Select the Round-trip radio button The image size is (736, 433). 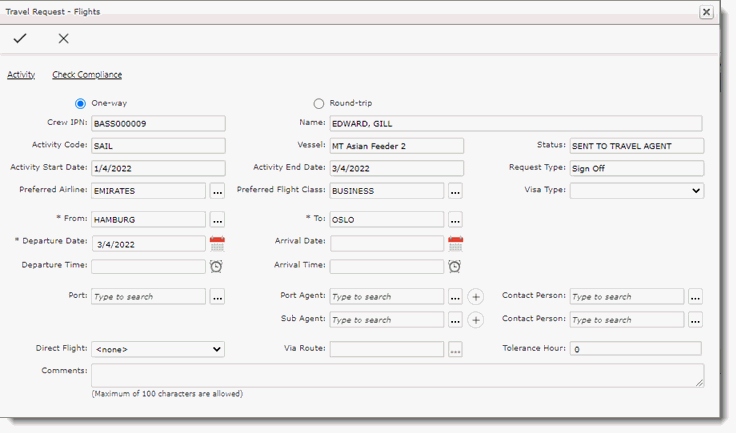click(319, 103)
